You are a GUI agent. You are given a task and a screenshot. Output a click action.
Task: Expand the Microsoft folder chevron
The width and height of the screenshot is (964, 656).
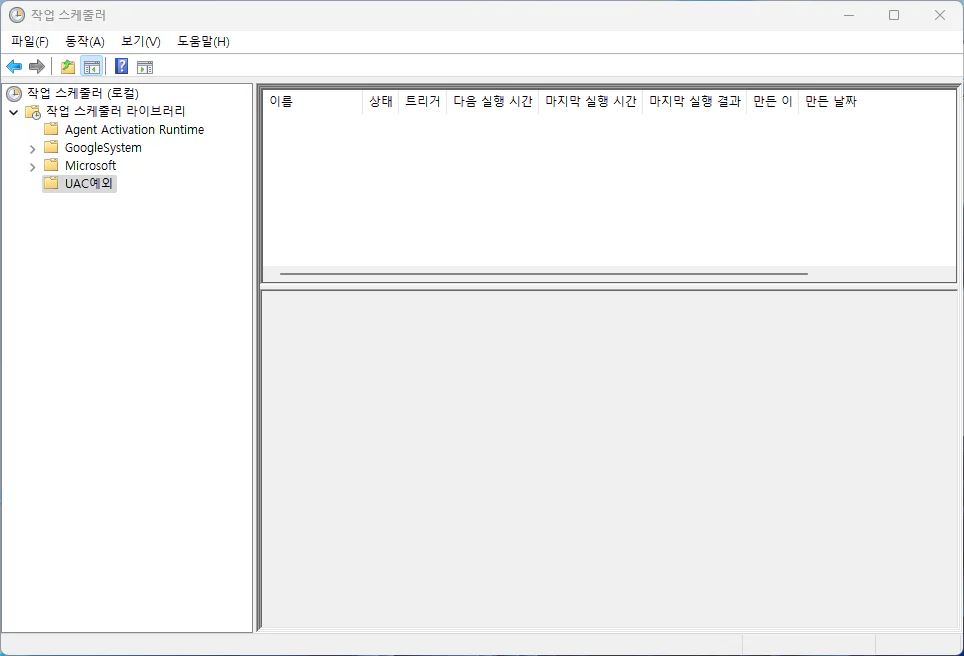(x=33, y=167)
